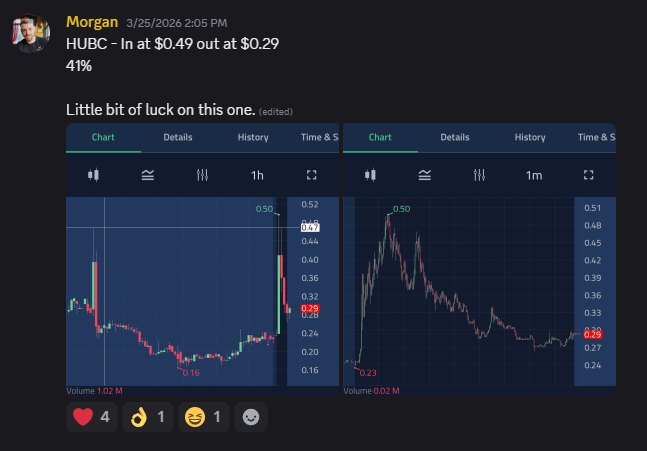Select Chart tab in right chart
Image resolution: width=647 pixels, height=451 pixels.
380,137
